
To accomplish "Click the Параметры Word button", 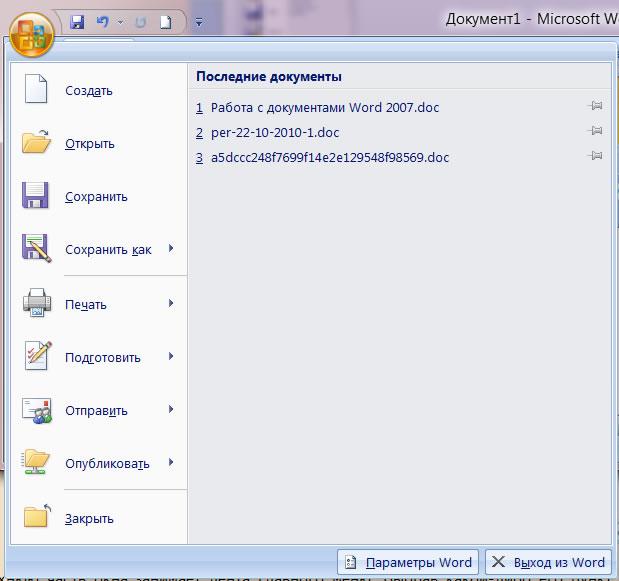I will (408, 562).
